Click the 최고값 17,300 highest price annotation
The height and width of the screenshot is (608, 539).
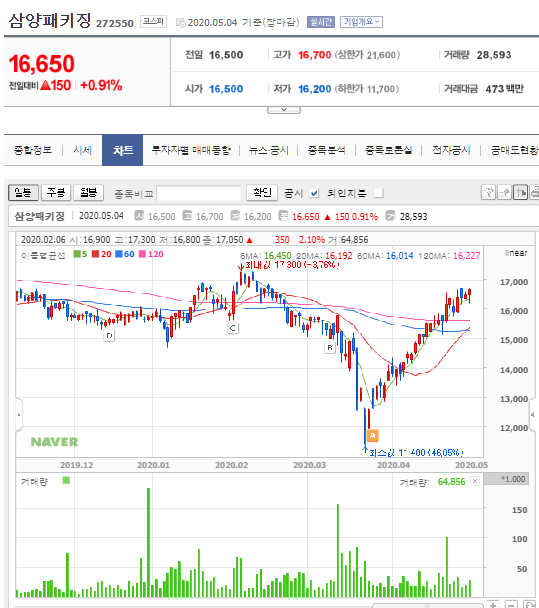point(292,265)
